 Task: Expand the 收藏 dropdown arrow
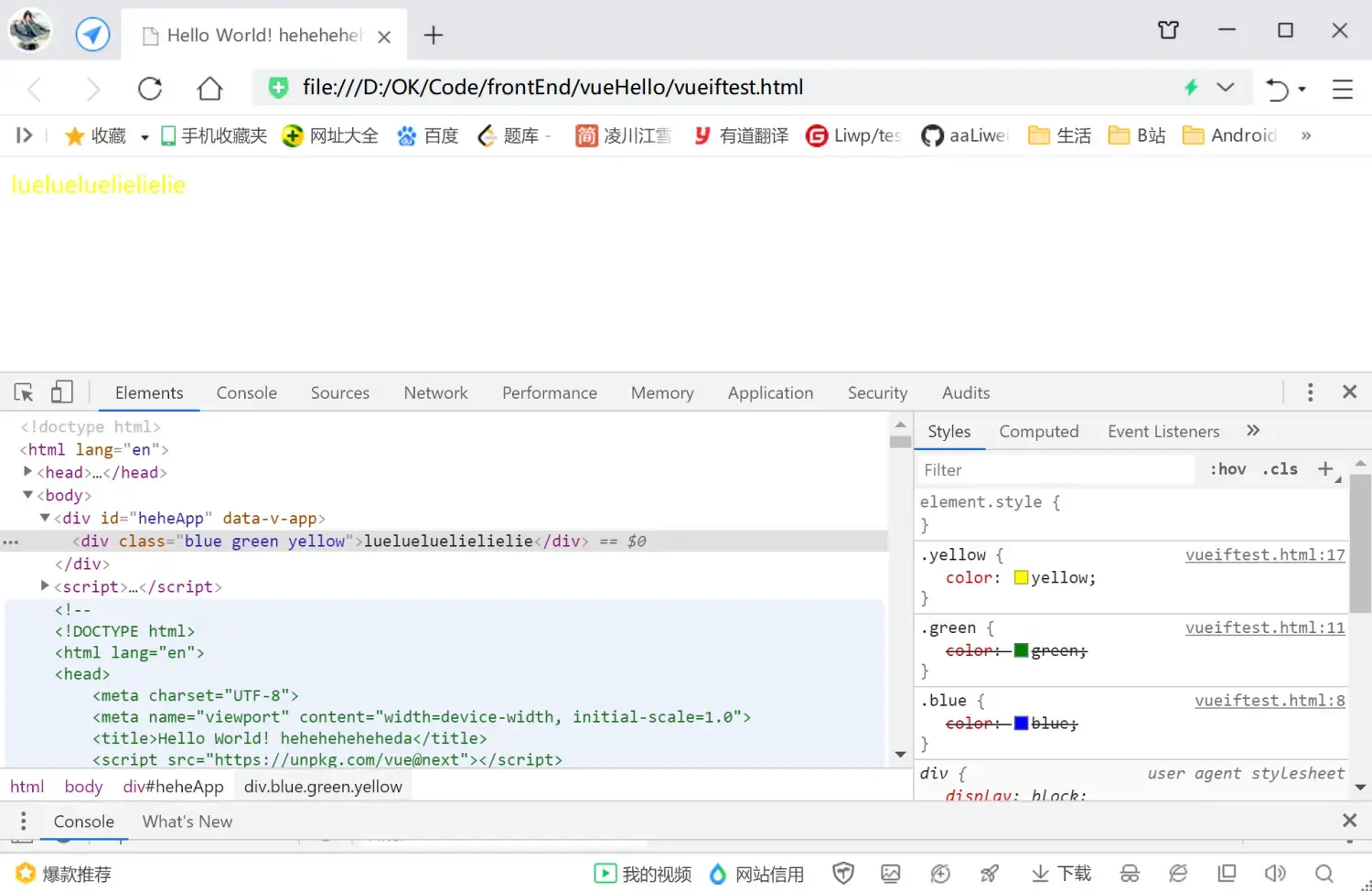(145, 137)
